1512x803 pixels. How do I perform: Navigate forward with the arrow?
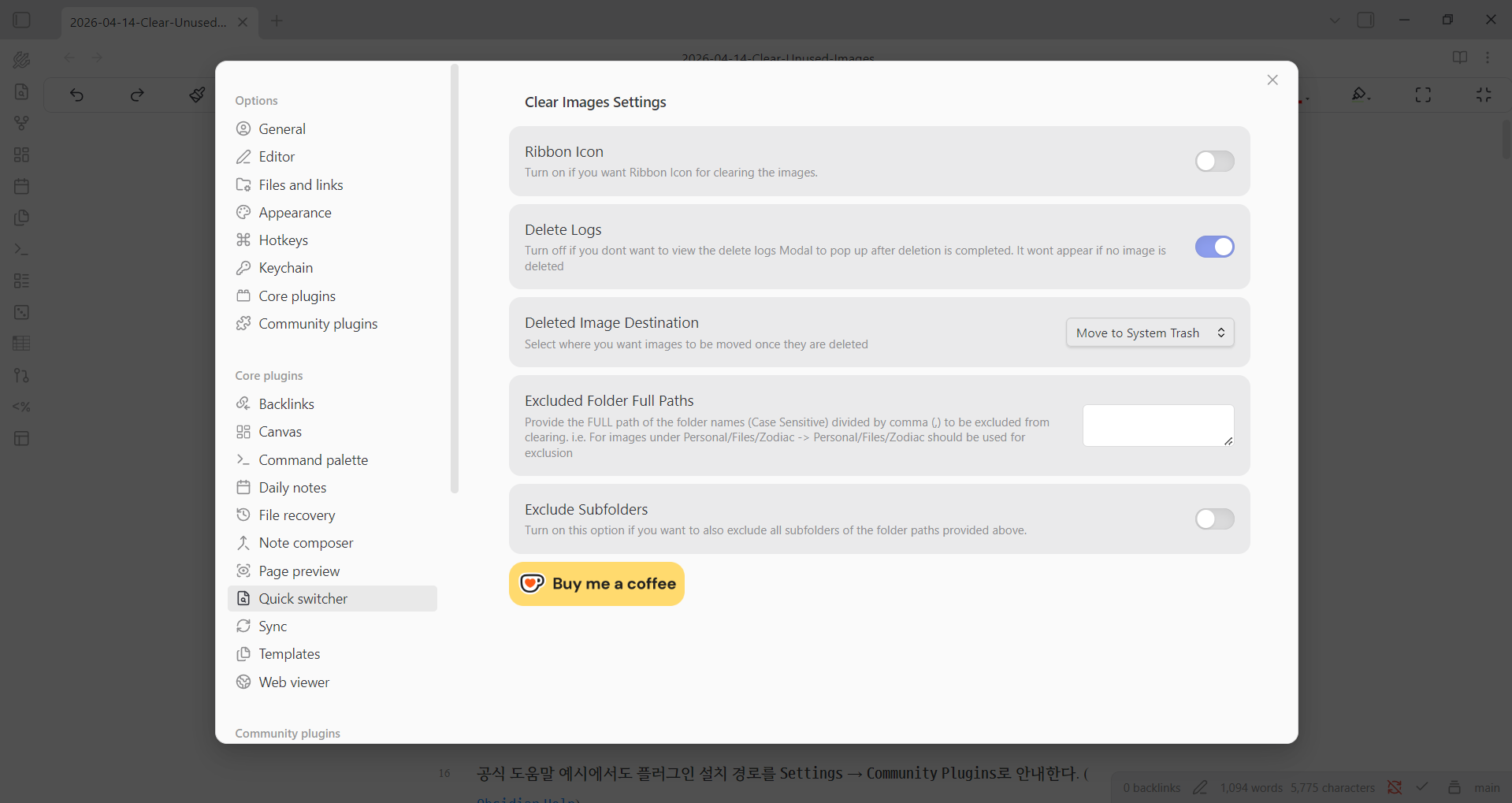(x=97, y=58)
